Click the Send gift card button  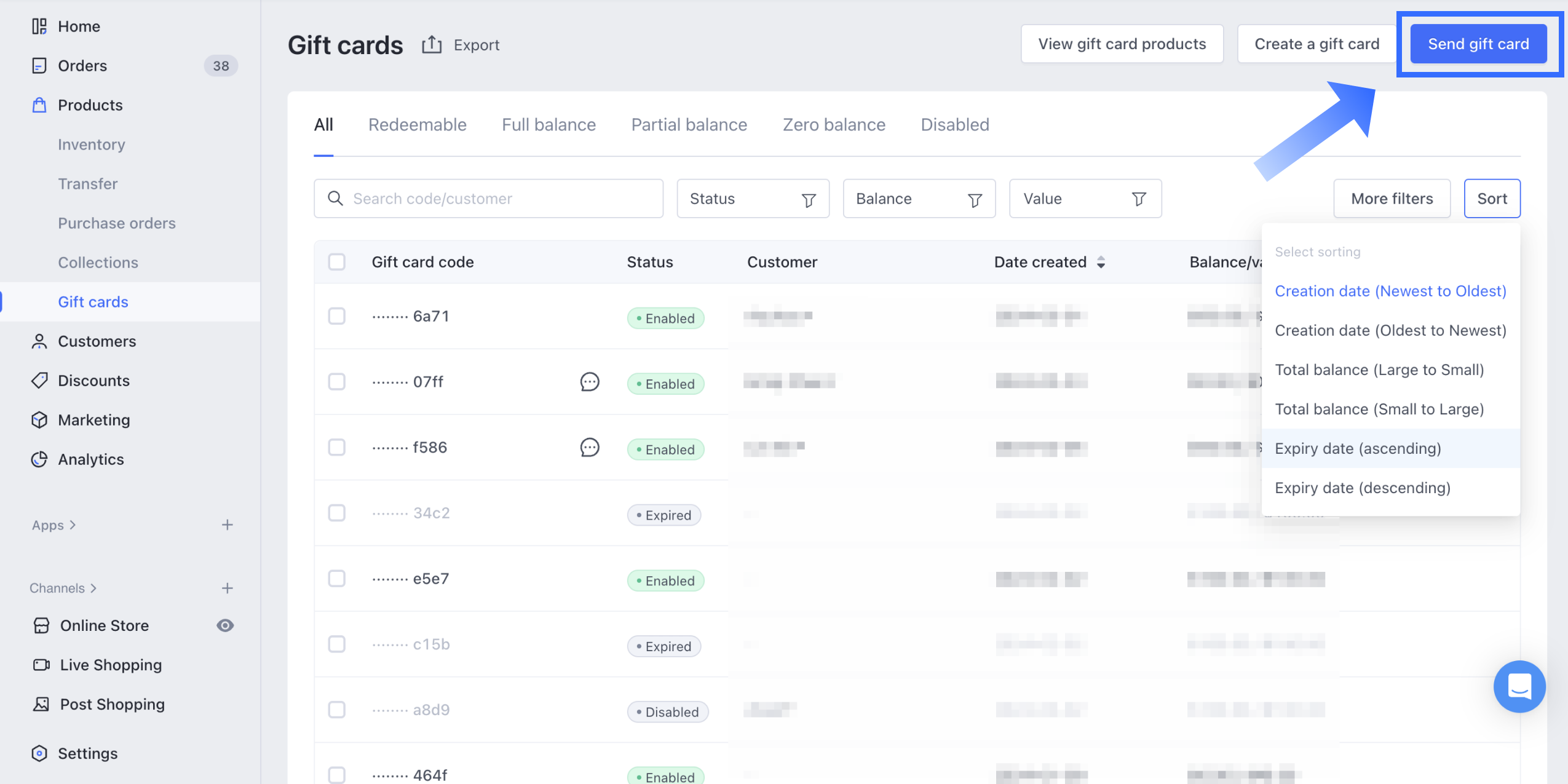click(x=1478, y=44)
